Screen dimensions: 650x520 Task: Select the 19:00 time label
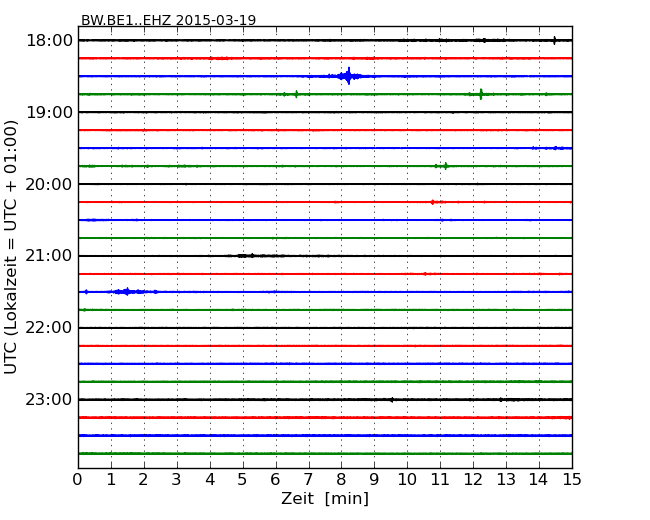(49, 112)
